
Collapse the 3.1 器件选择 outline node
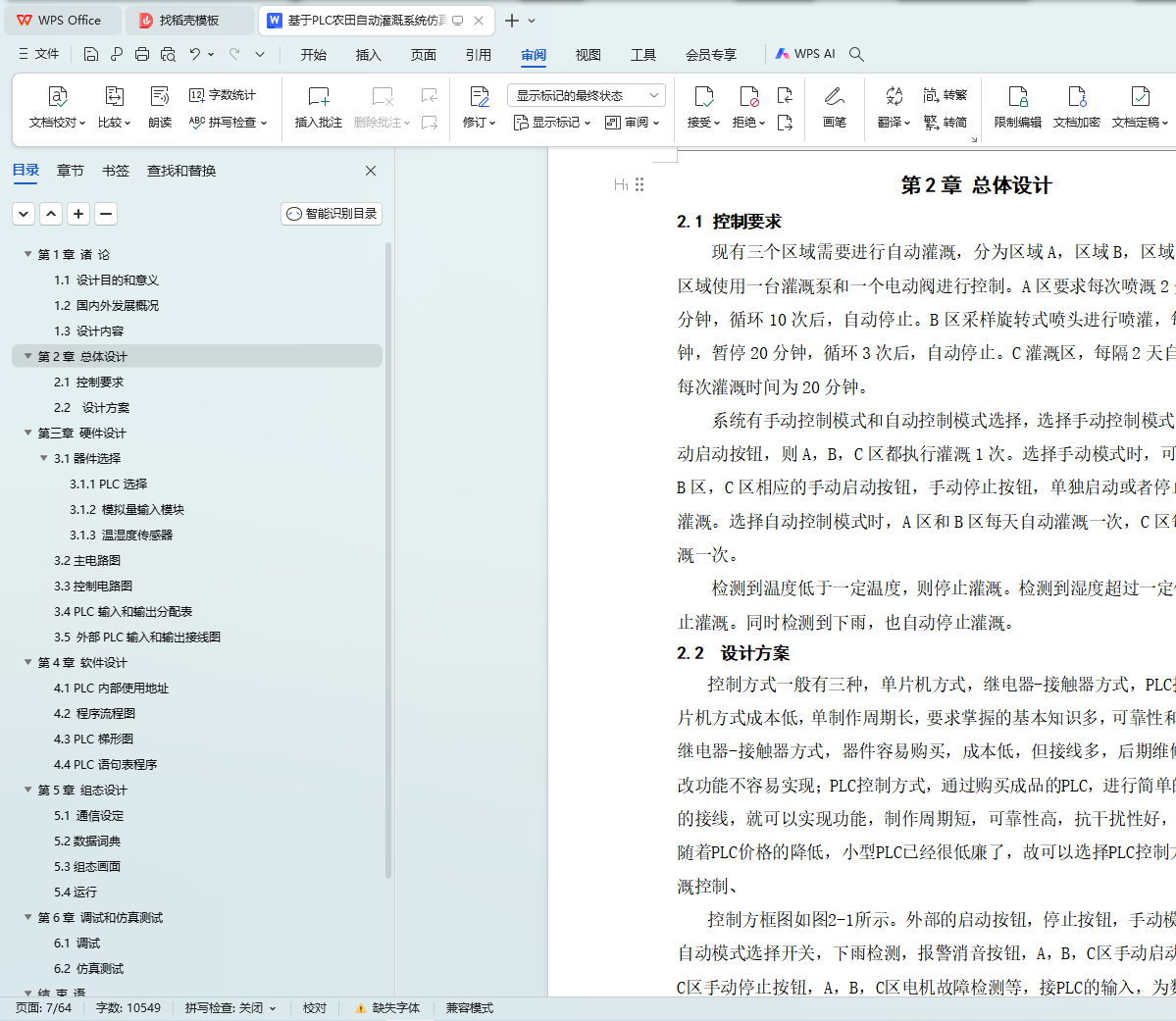44,458
